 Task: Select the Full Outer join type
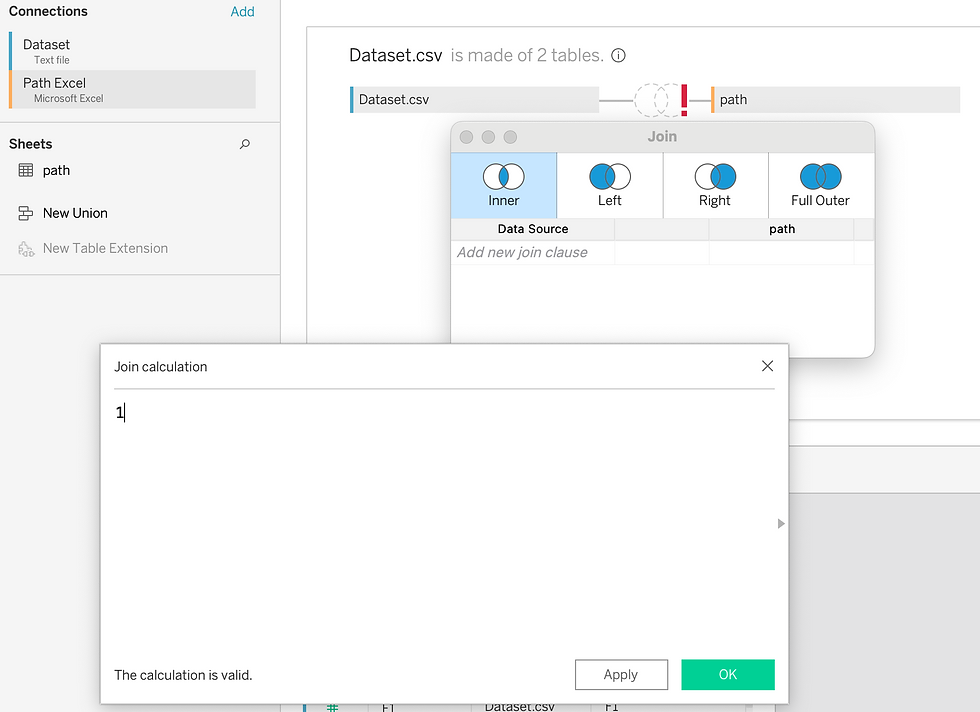pos(821,185)
